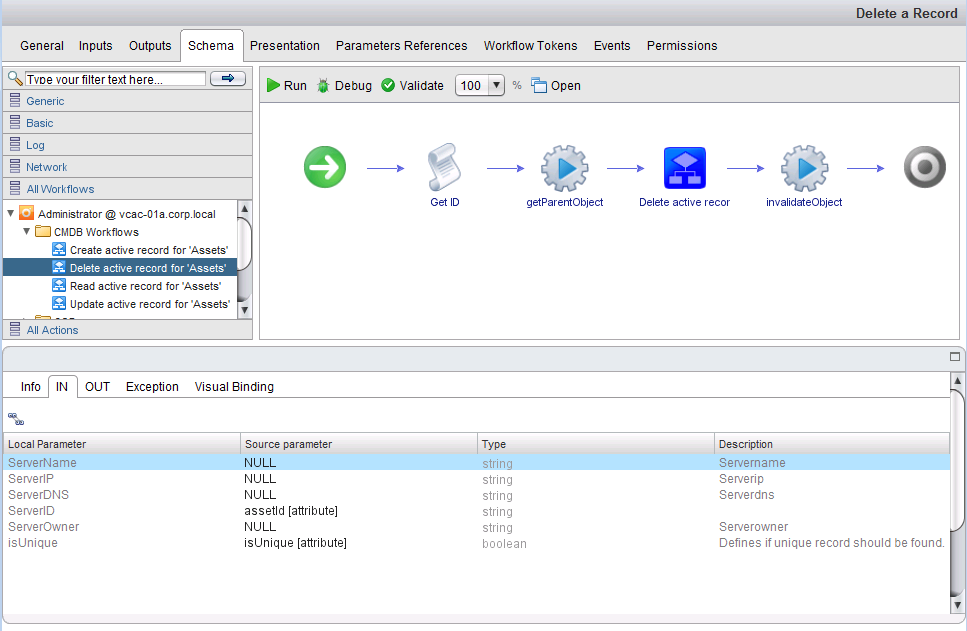Expand the Basic palette section
The height and width of the screenshot is (631, 967).
point(128,123)
